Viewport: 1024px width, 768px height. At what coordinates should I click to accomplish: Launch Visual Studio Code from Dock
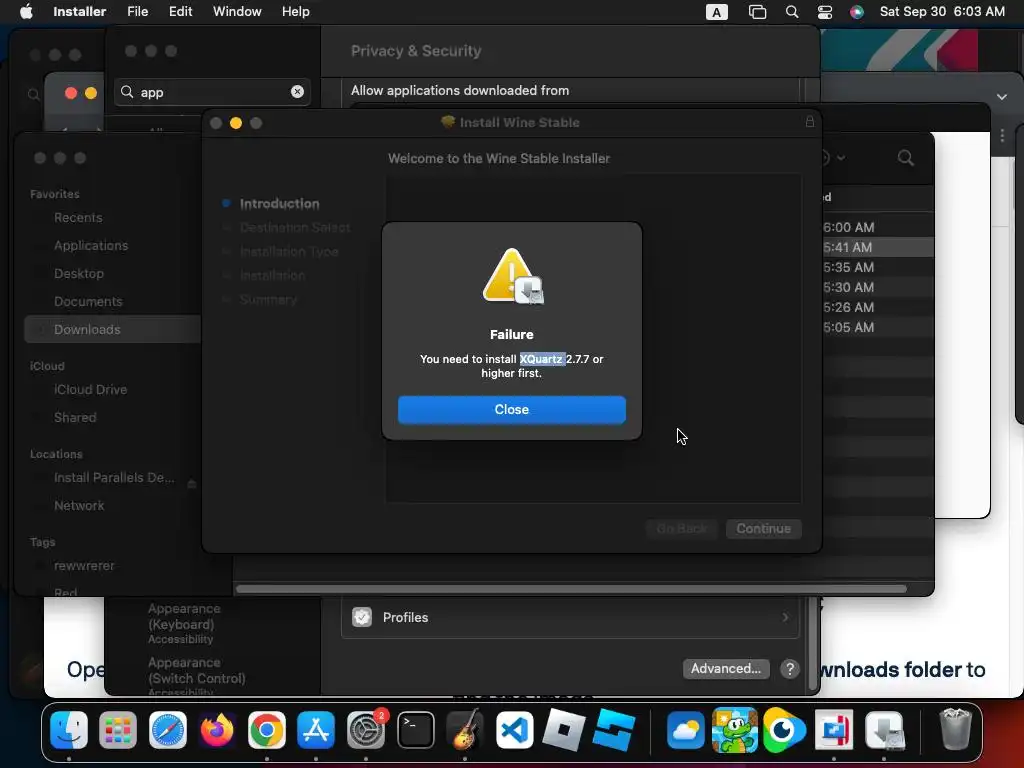514,729
